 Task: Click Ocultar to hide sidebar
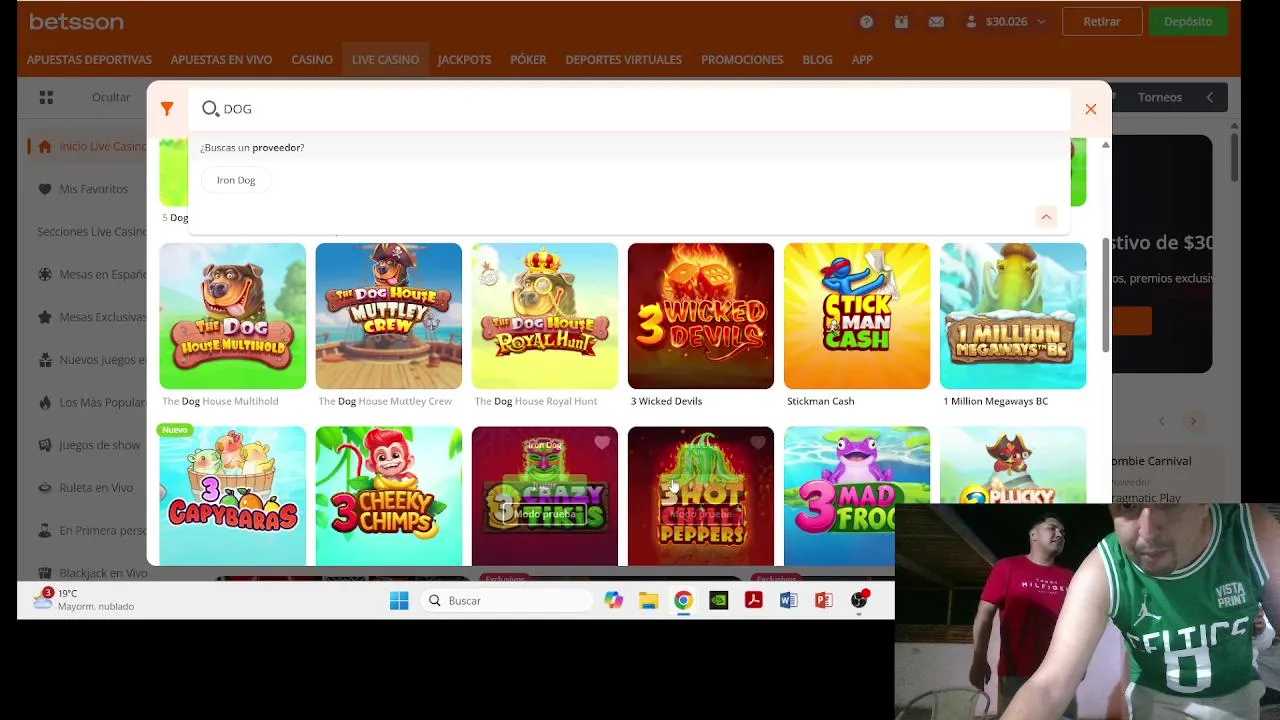coord(111,97)
